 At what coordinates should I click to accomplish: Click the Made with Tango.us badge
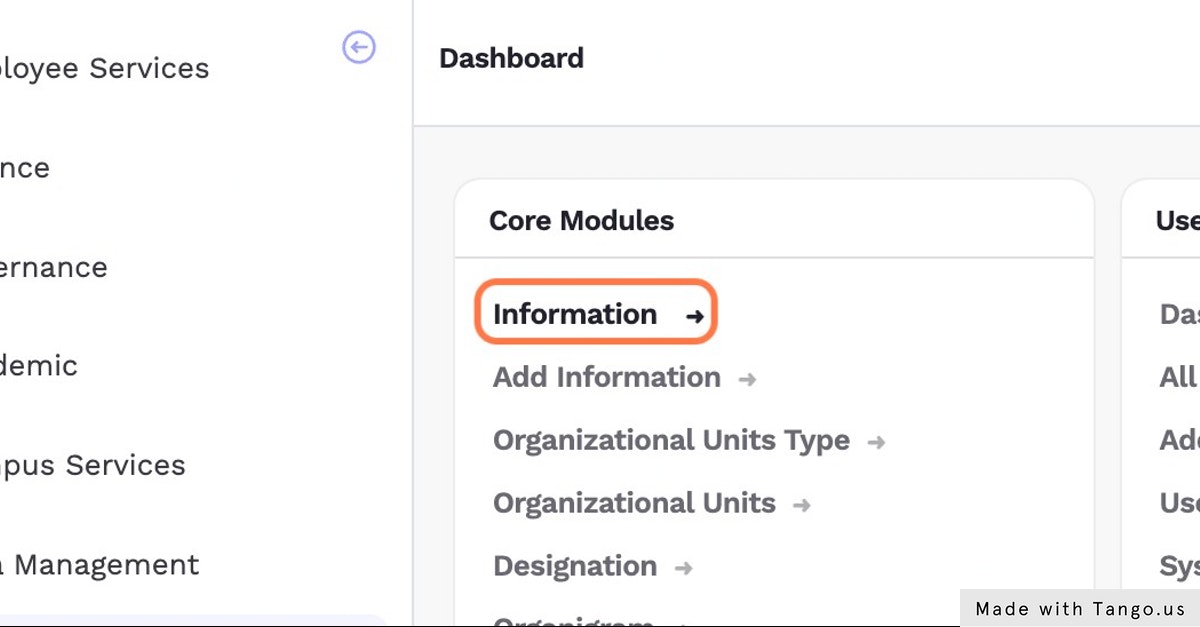coord(1080,608)
